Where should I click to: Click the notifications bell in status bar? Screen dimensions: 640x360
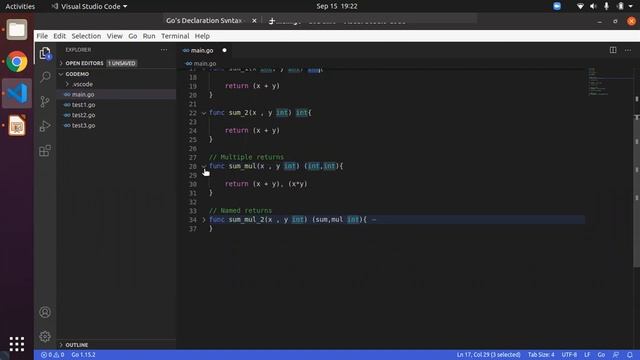click(630, 355)
